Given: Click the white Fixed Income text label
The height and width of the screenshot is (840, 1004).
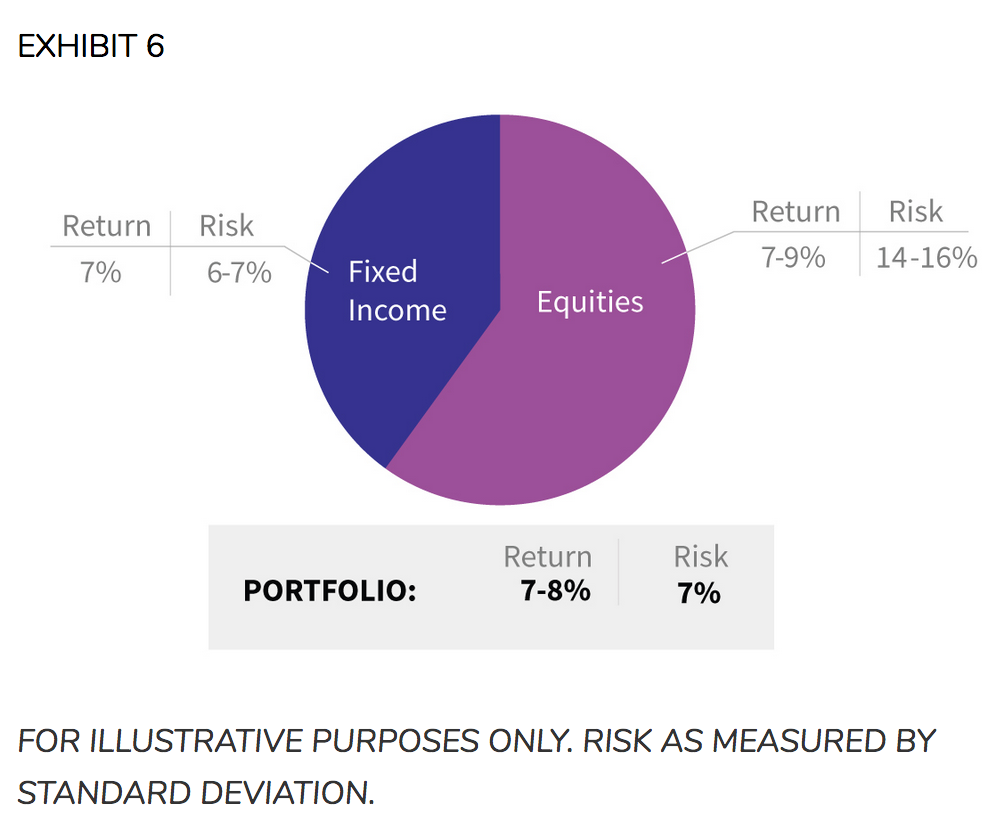Looking at the screenshot, I should 396,291.
